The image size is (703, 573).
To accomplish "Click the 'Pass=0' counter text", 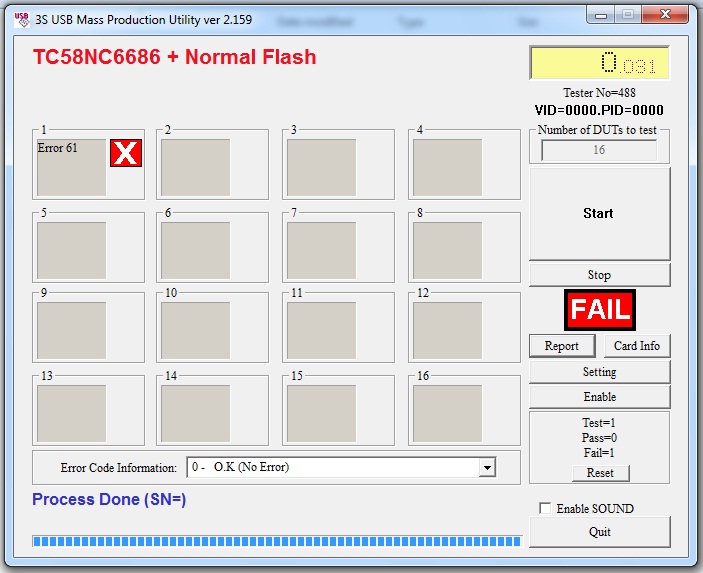I will (x=599, y=438).
